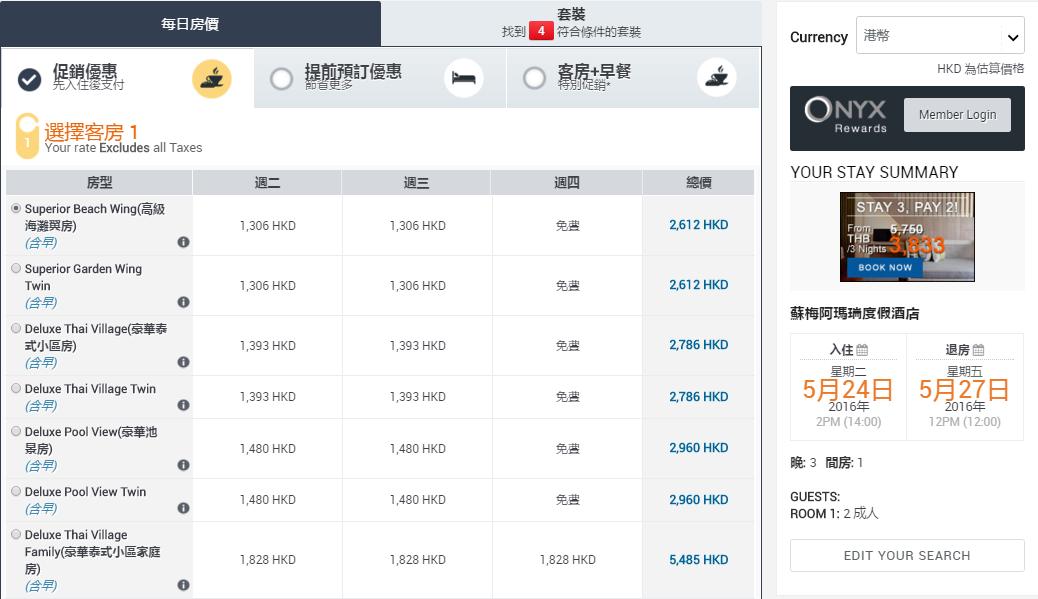Click the breakfast icon beside 客房+早餐
Screen dimensions: 1038x599
click(716, 78)
